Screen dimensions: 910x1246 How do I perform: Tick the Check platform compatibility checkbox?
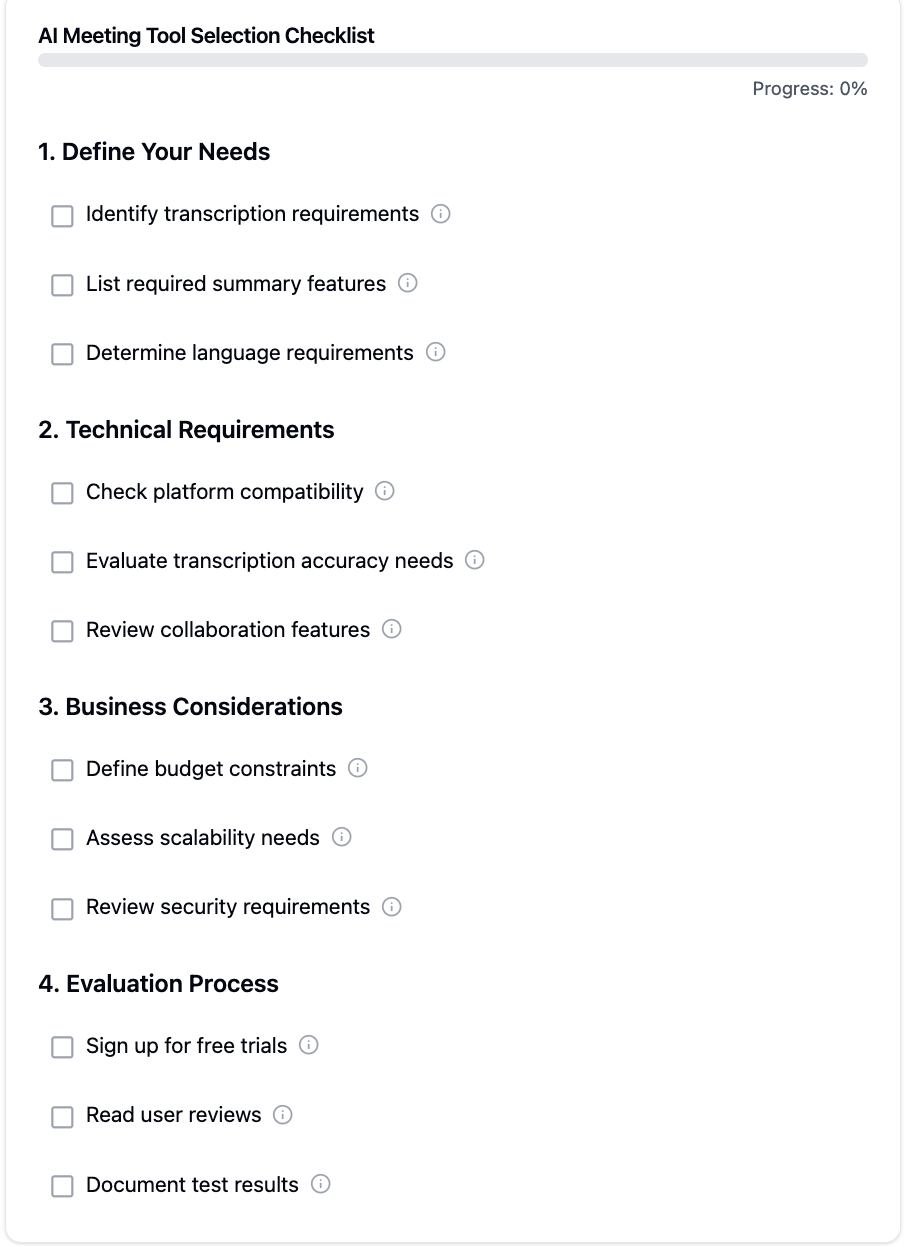pos(62,492)
